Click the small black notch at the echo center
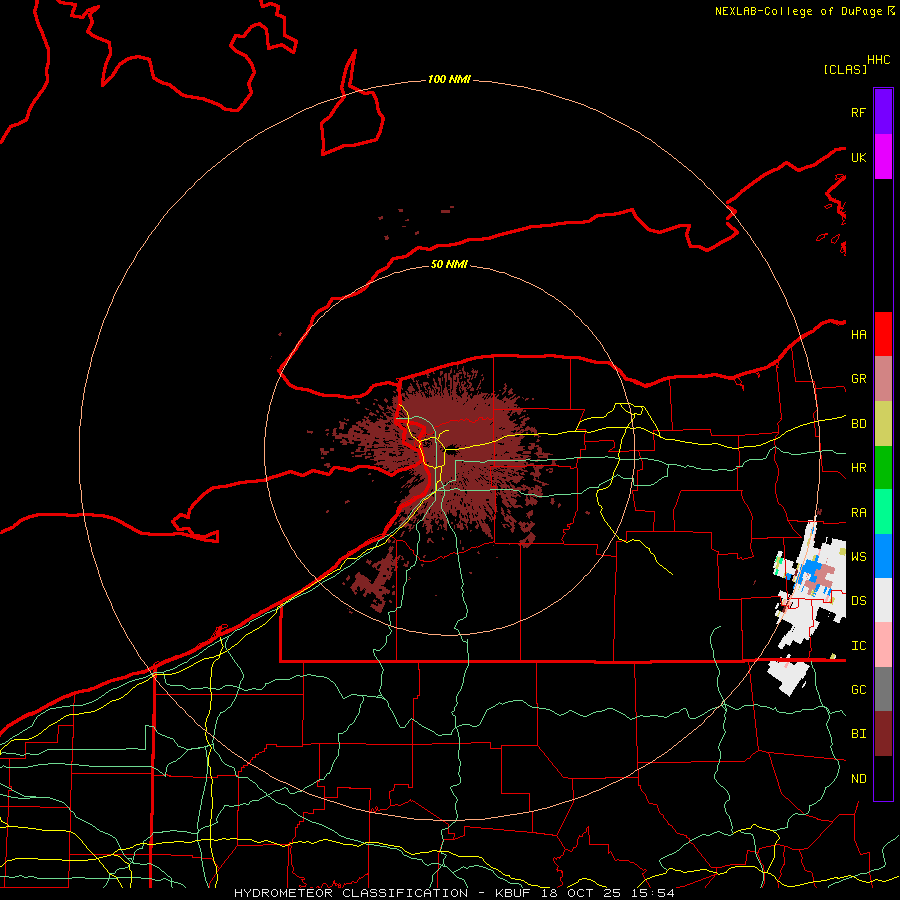 [x=451, y=450]
